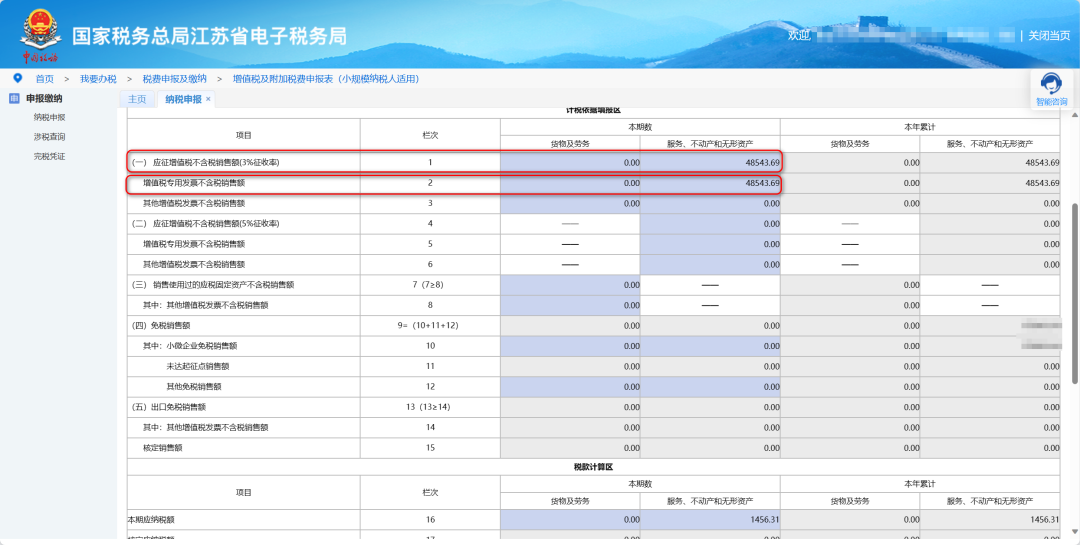Screen dimensions: 1080x545
Task: Click row 2 本期数 服务 cell showing 48543.69
Action: click(x=710, y=183)
